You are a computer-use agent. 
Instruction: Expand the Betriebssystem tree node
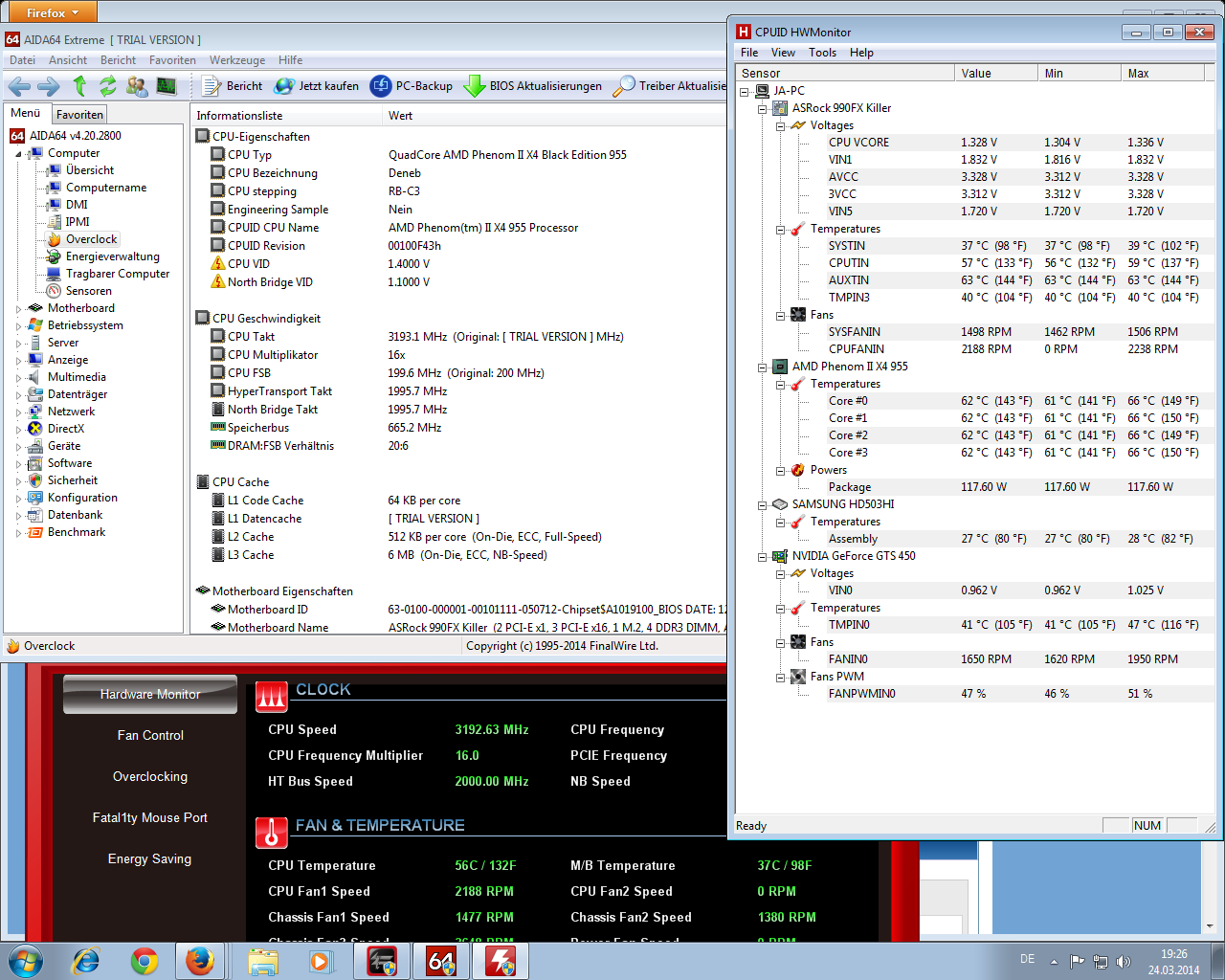(18, 325)
